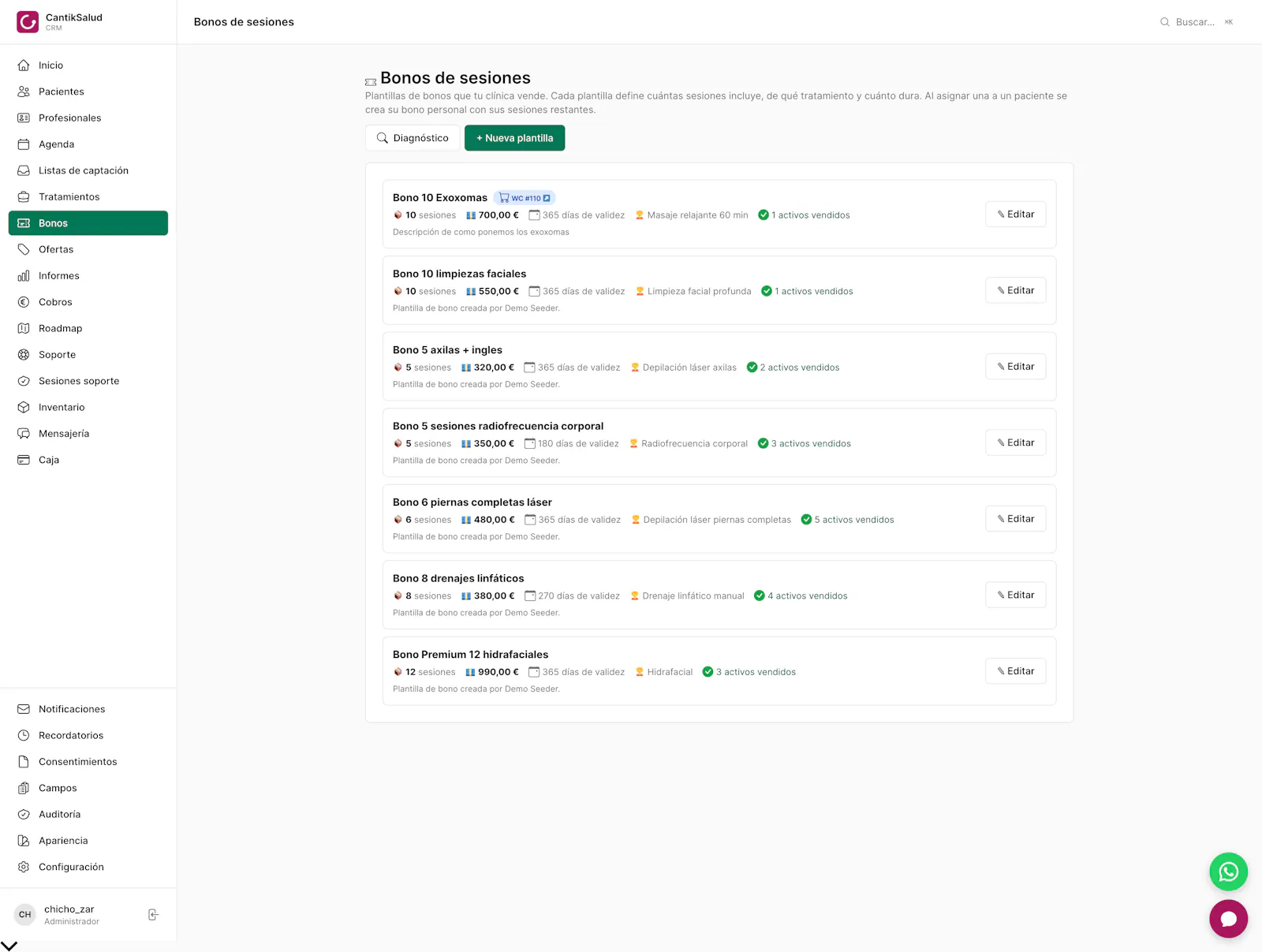Open Apariencia settings
This screenshot has width=1262, height=952.
pyautogui.click(x=88, y=841)
